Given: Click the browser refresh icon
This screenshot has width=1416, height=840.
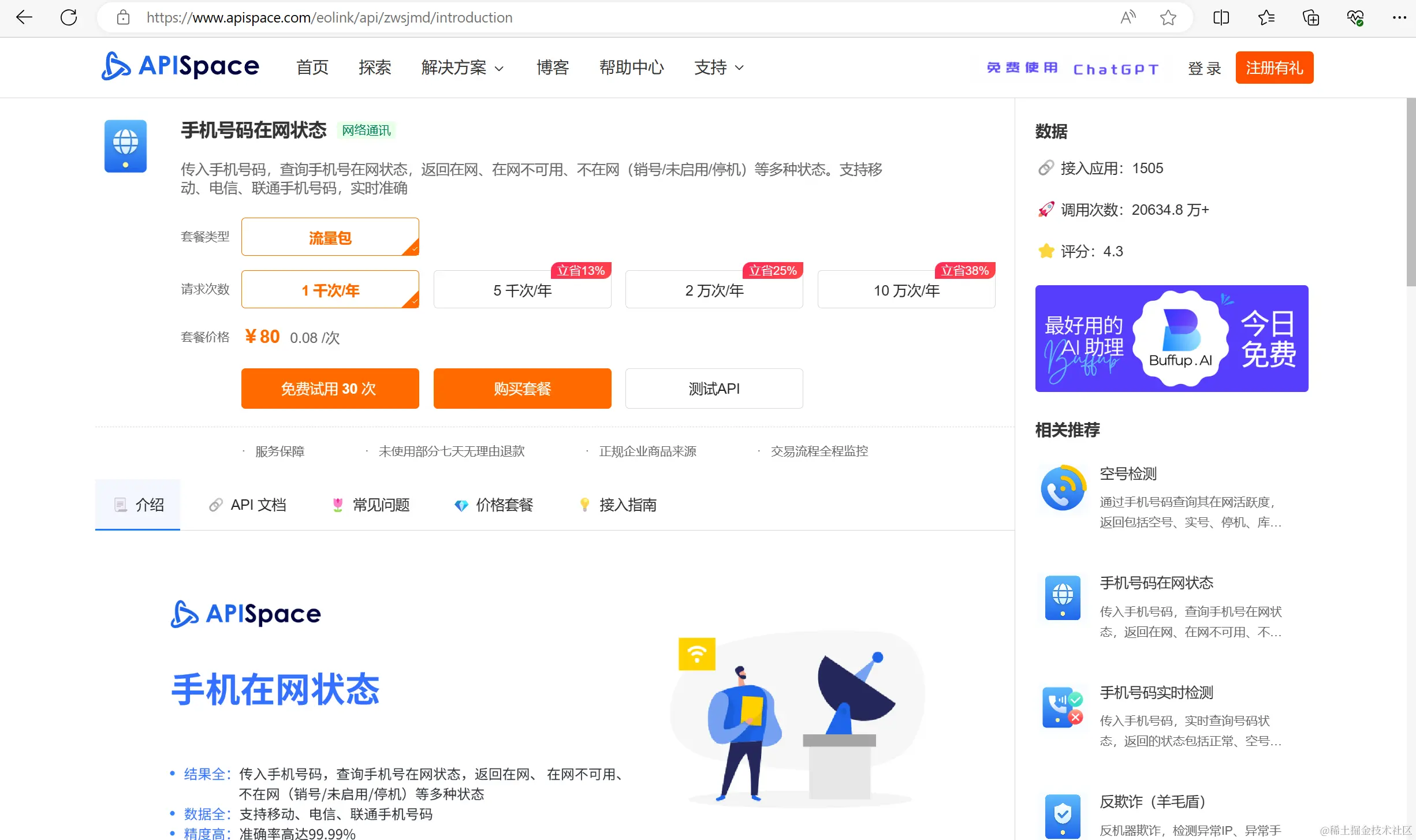Looking at the screenshot, I should click(x=69, y=17).
